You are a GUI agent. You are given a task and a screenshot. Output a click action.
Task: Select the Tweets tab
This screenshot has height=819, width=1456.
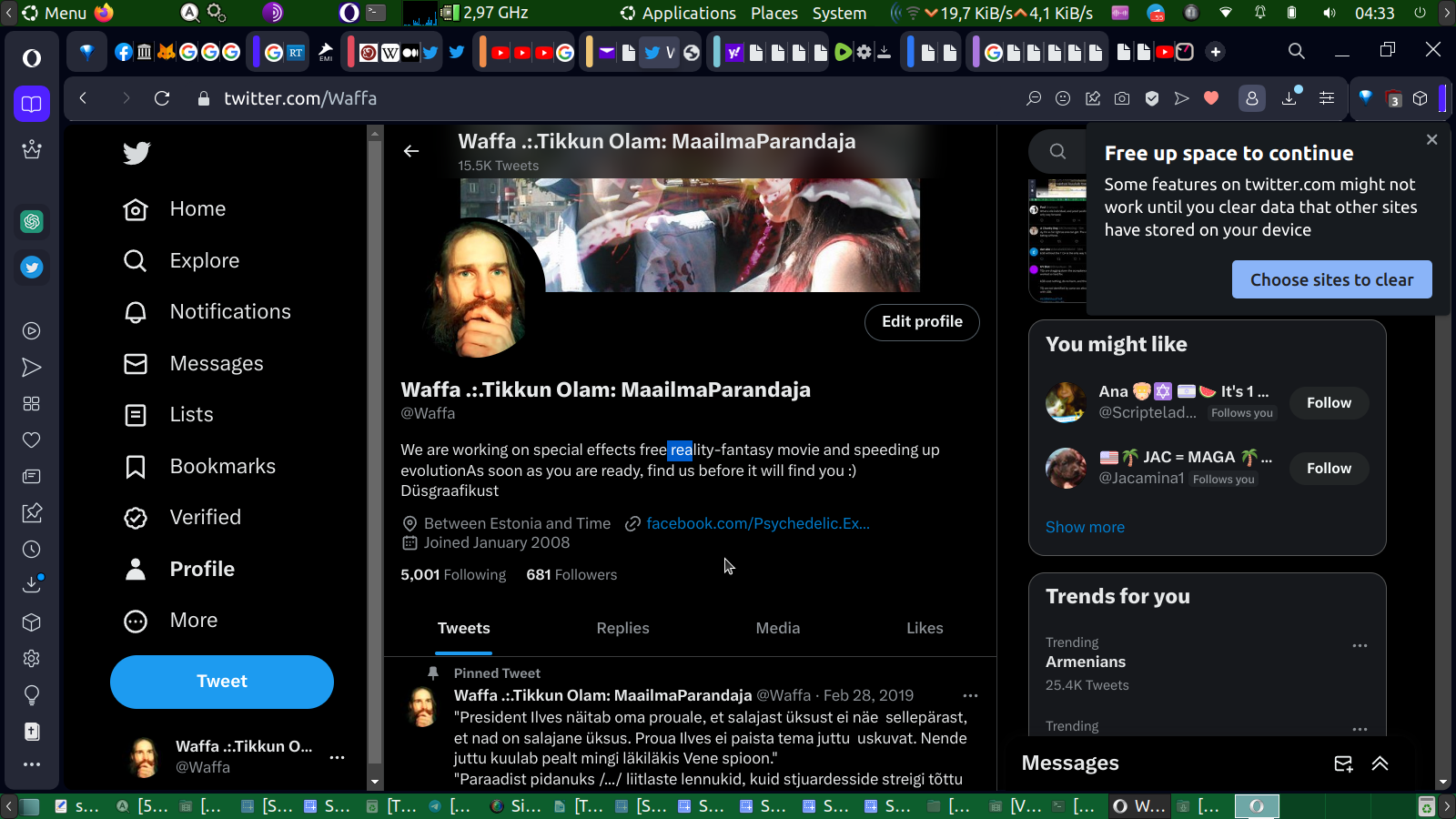point(464,628)
